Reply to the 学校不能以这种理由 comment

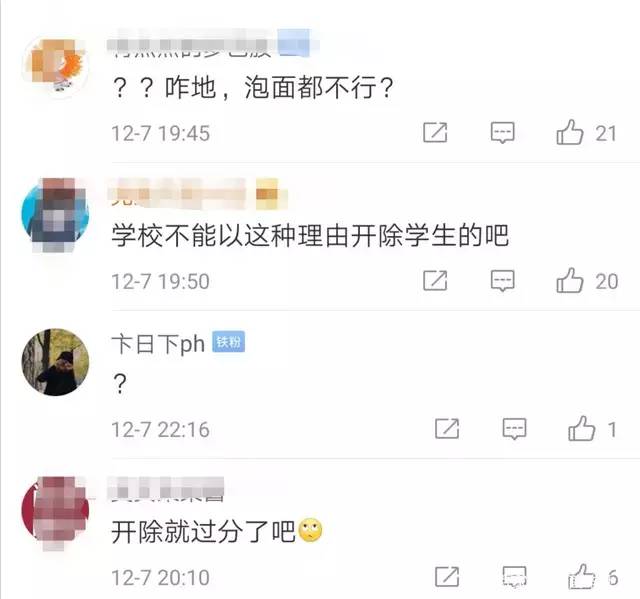[502, 281]
